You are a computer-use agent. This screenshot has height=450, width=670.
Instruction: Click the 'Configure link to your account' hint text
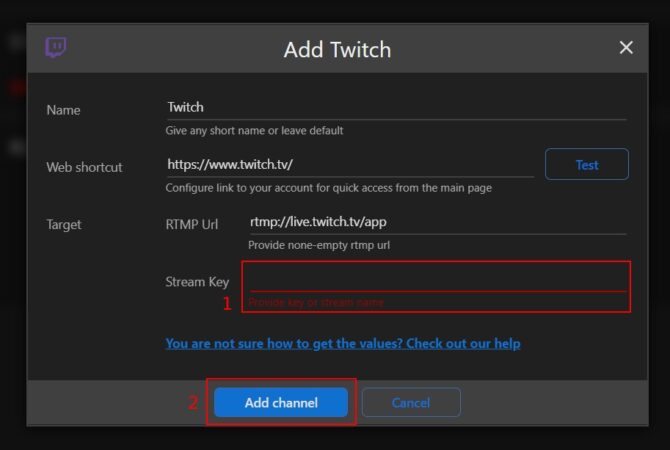[329, 188]
